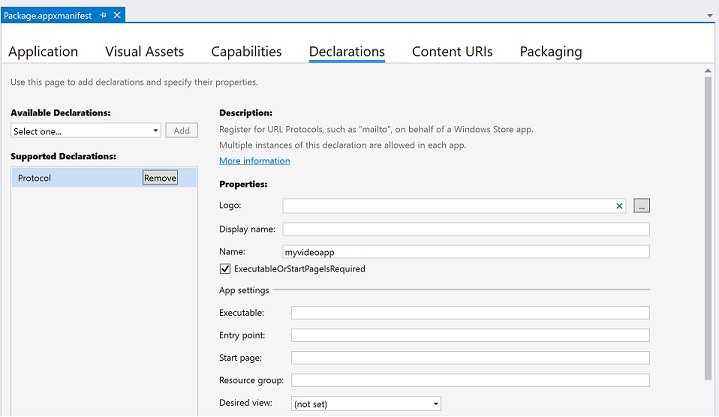This screenshot has width=719, height=417.
Task: Click the Add declaration button
Action: [x=181, y=131]
